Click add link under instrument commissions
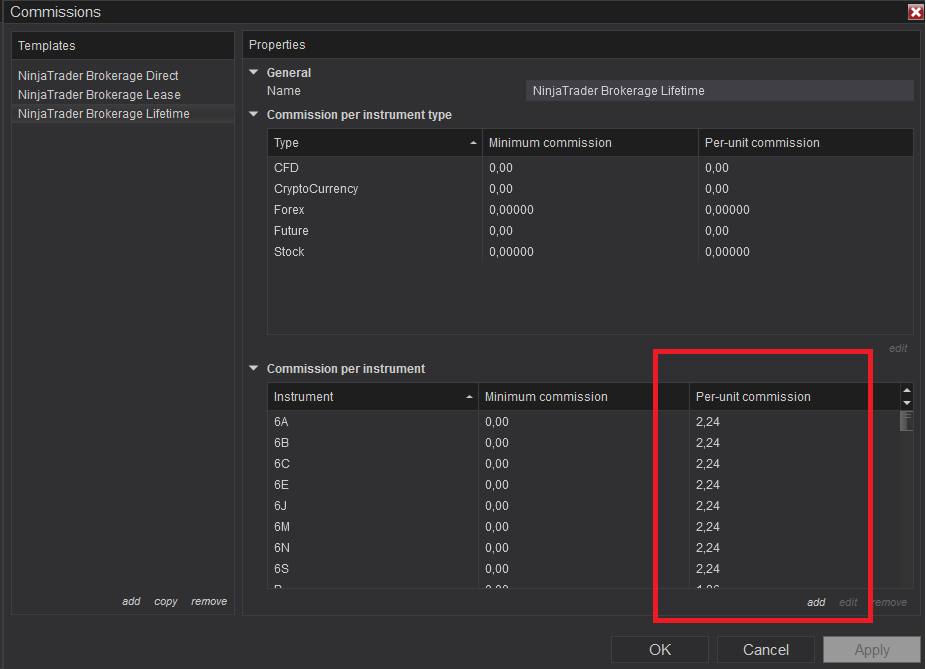The height and width of the screenshot is (669, 926). (816, 602)
